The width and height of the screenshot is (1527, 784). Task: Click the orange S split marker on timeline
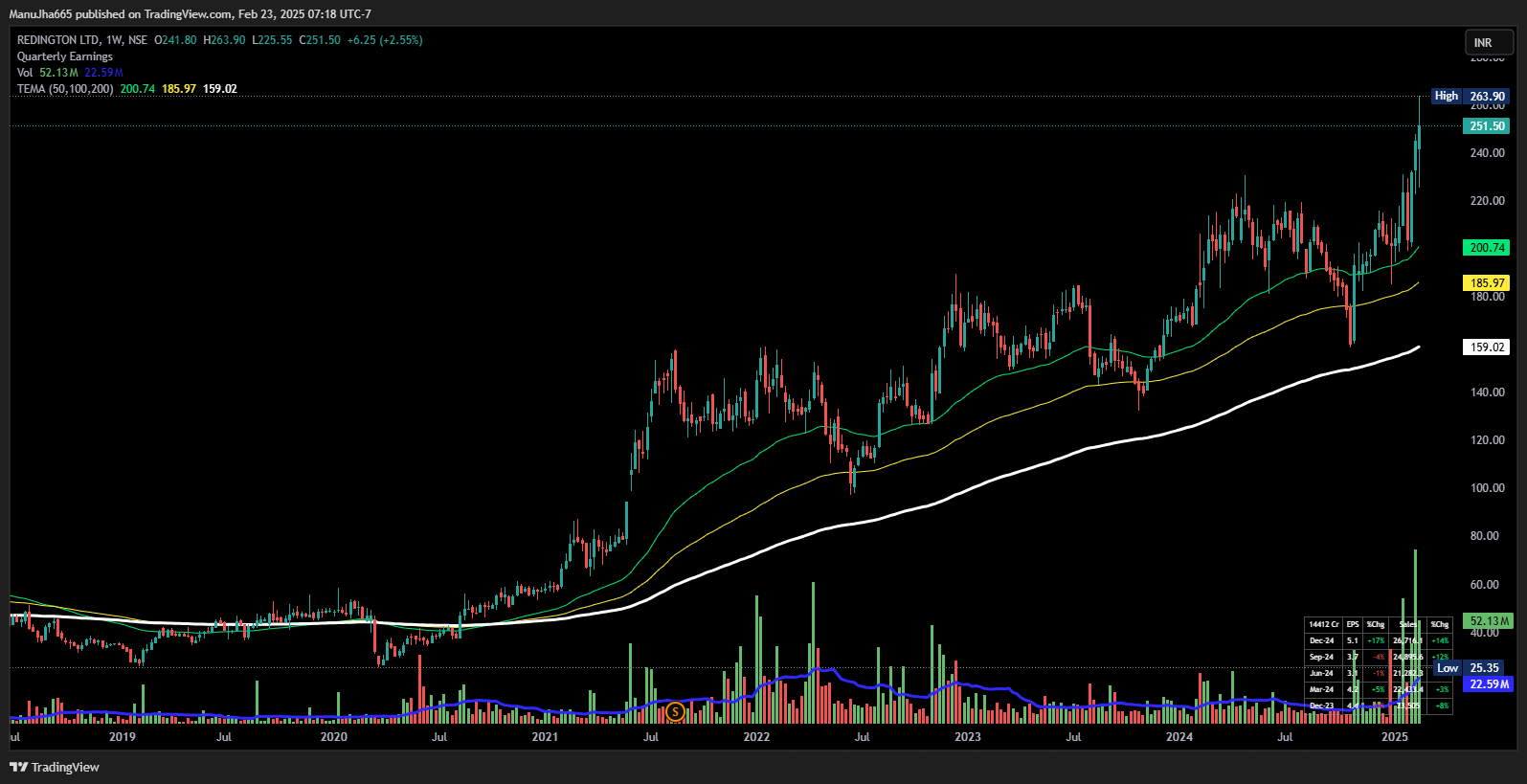[x=675, y=711]
